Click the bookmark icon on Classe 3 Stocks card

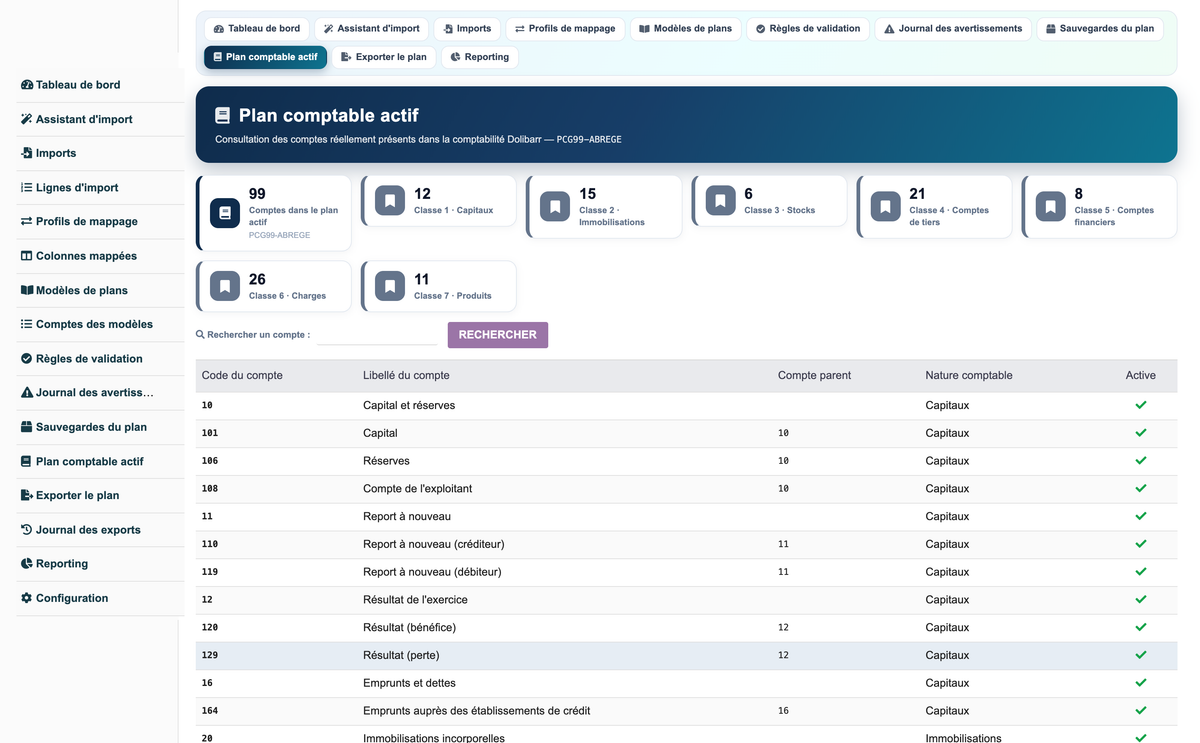pos(720,201)
